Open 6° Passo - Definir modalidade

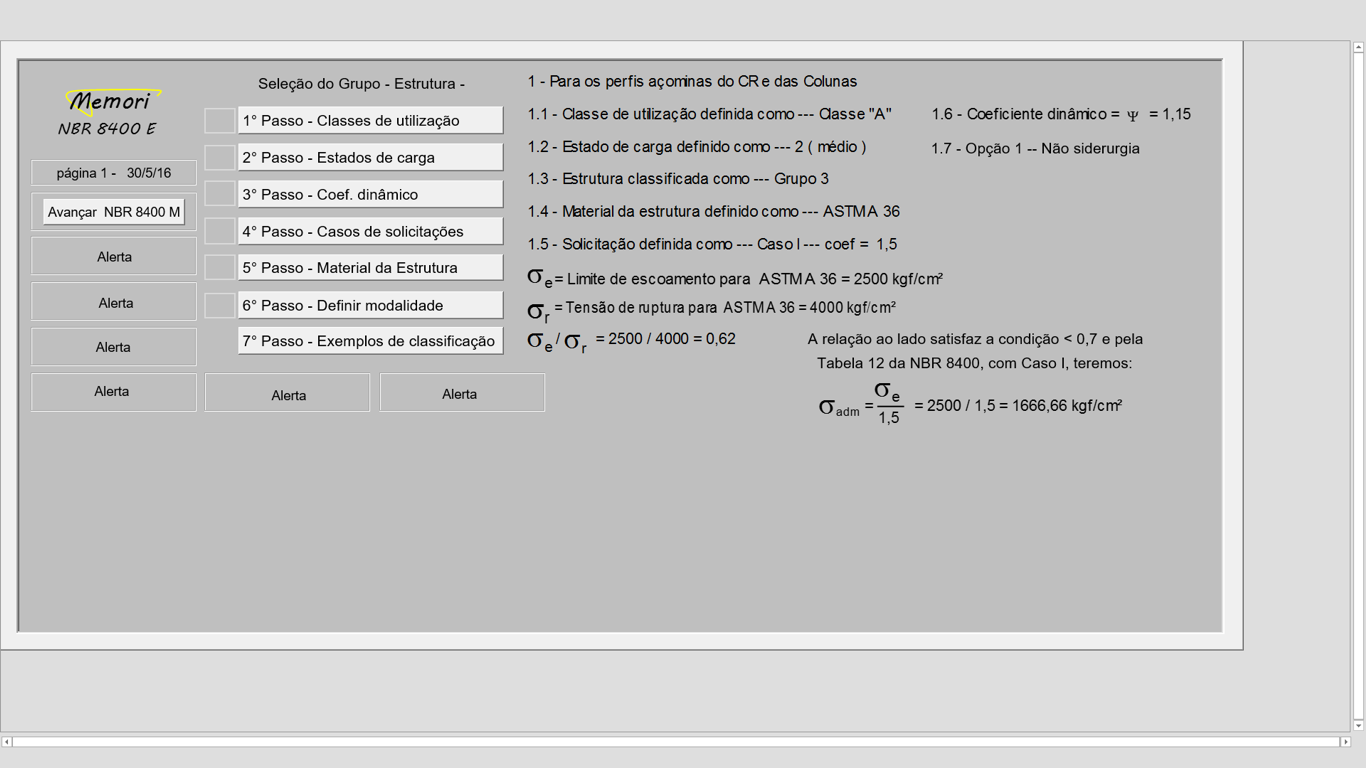tap(370, 305)
